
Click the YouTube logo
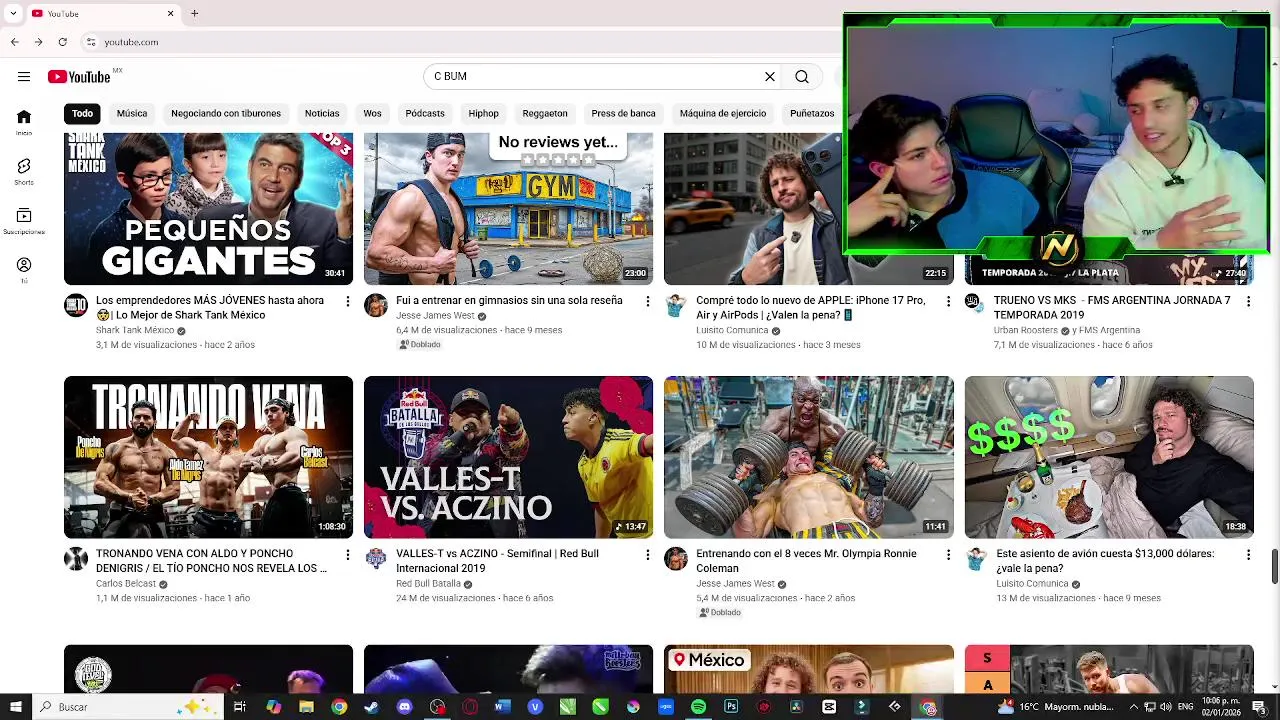pos(79,77)
